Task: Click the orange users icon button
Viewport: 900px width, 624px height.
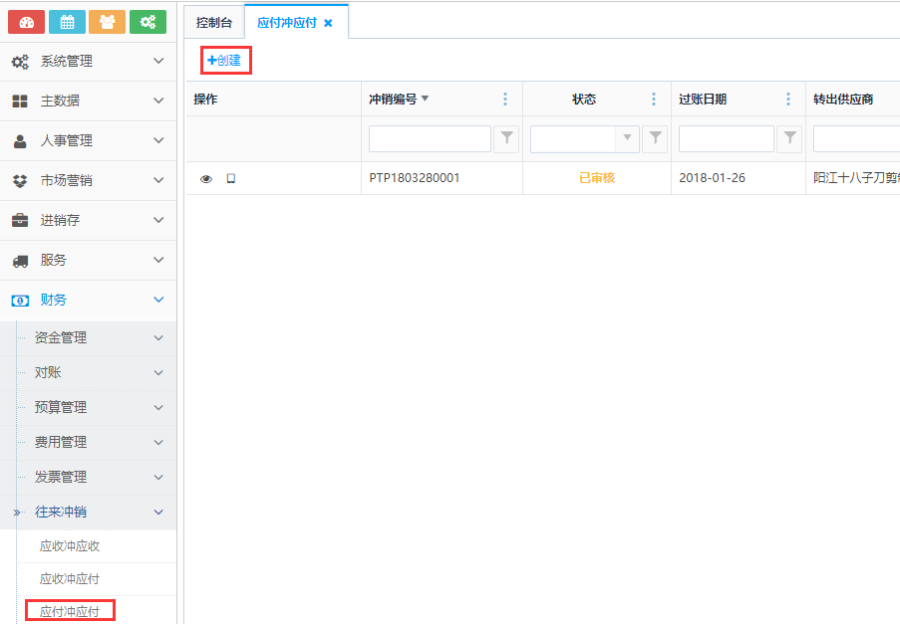Action: click(107, 22)
